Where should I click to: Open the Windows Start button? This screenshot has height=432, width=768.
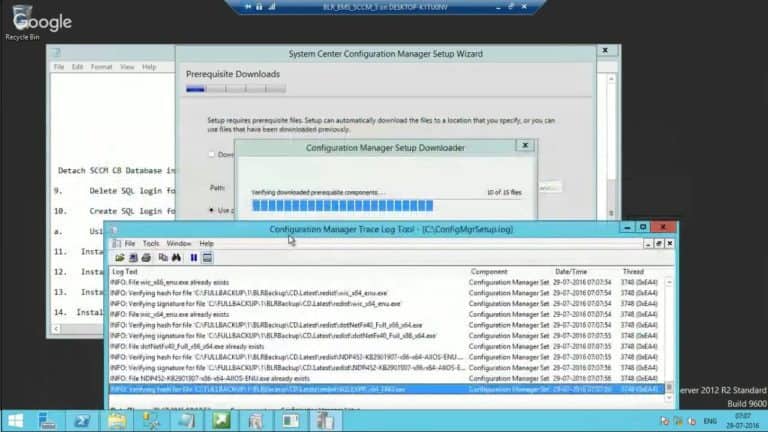[16, 421]
